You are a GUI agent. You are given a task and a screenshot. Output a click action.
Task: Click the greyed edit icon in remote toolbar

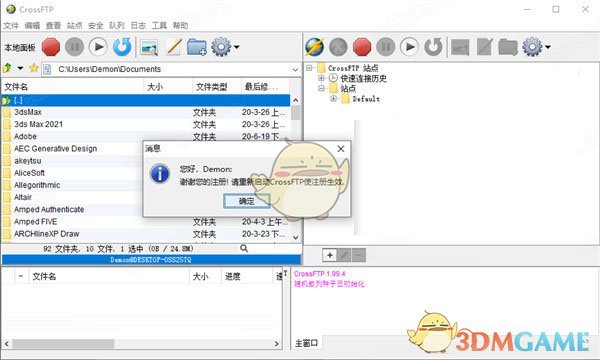point(484,47)
